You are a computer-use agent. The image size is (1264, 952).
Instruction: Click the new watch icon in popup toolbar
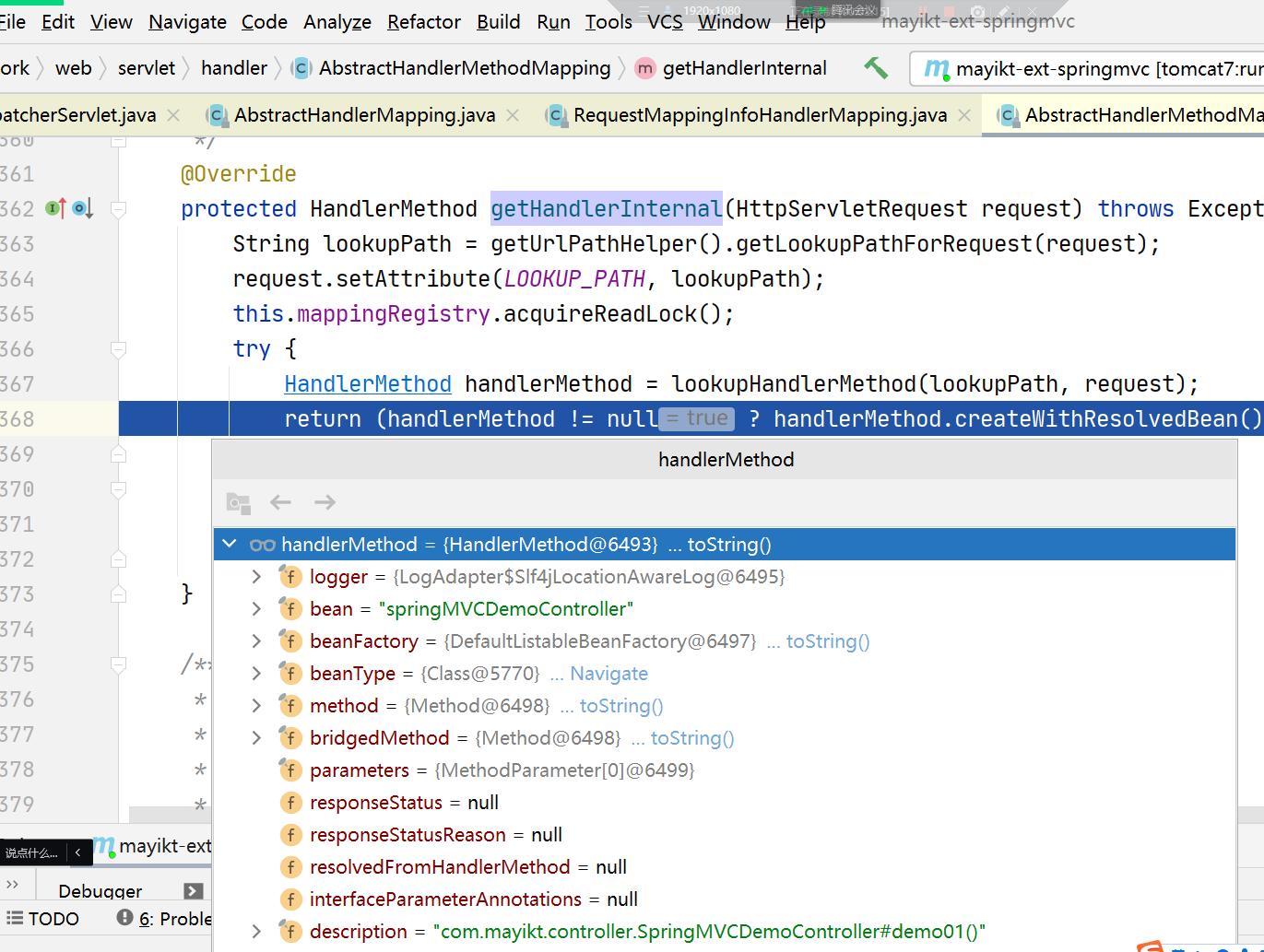(x=239, y=502)
